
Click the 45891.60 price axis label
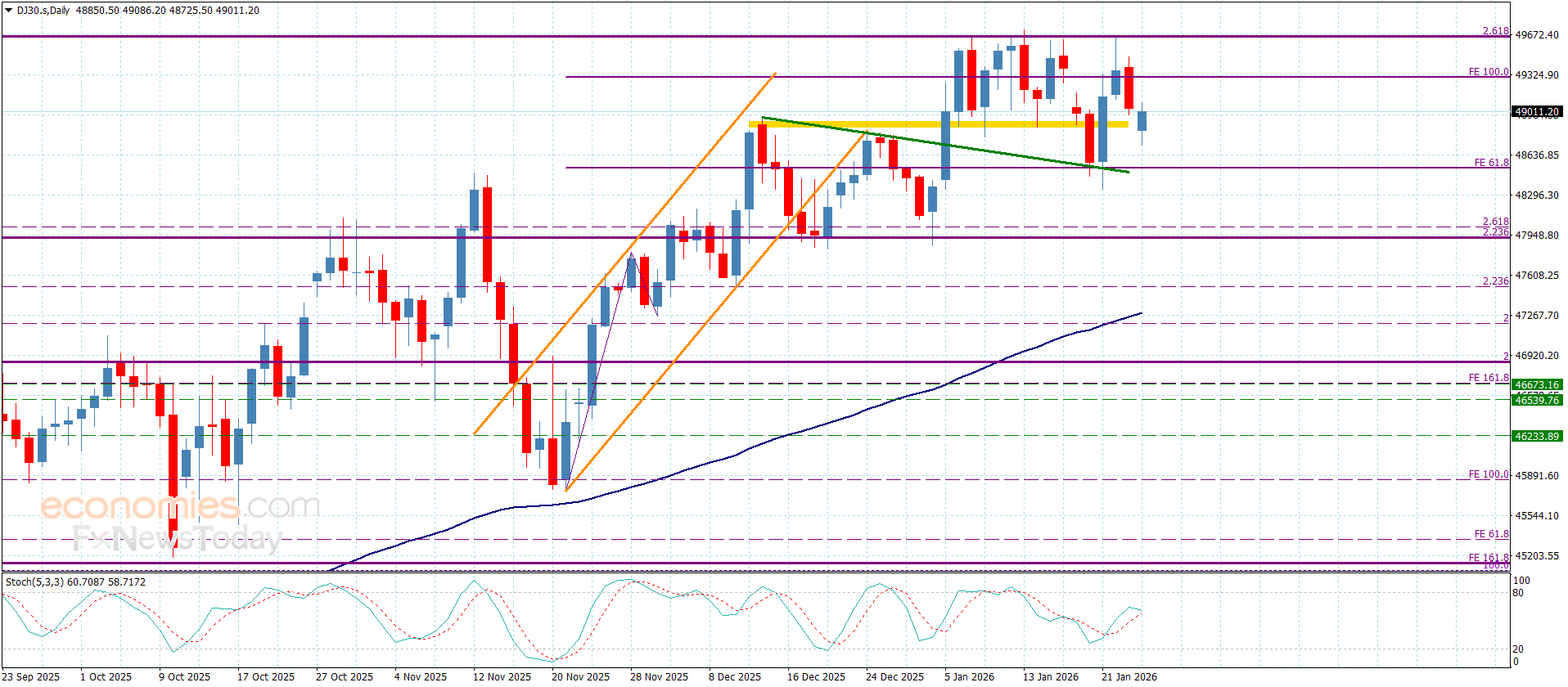point(1537,476)
